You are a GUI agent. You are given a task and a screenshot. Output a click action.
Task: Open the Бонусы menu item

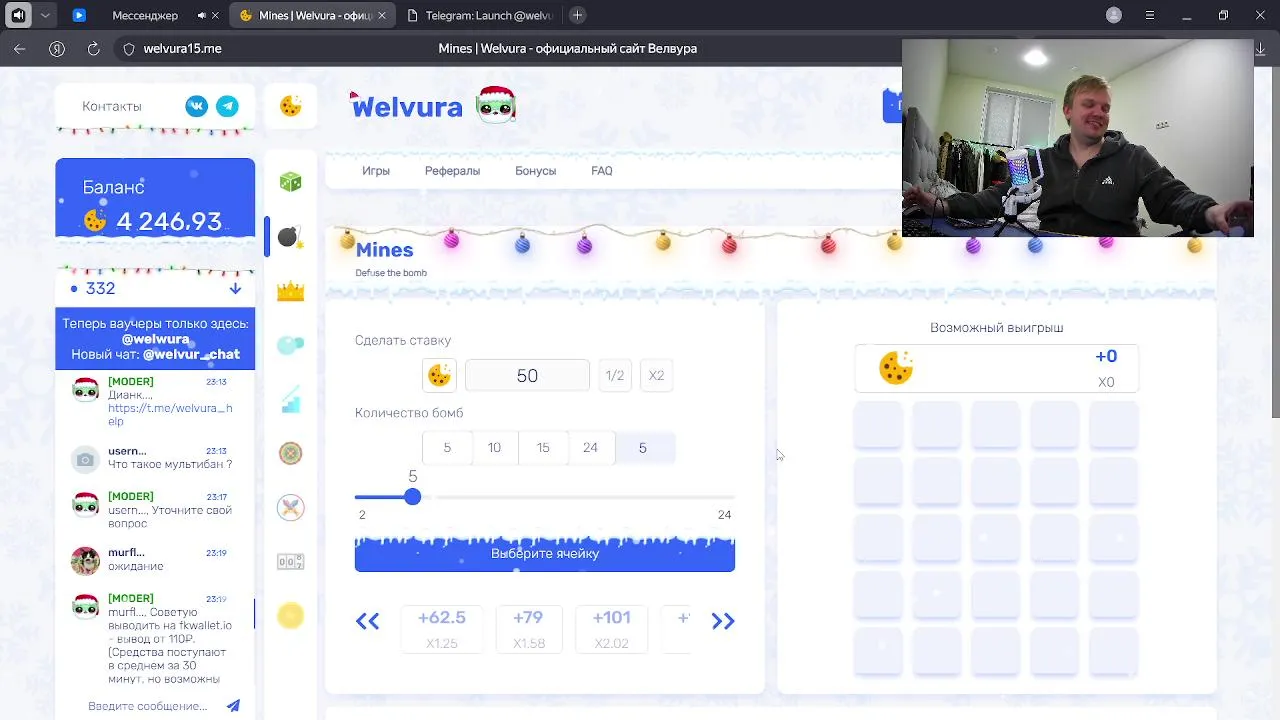535,171
